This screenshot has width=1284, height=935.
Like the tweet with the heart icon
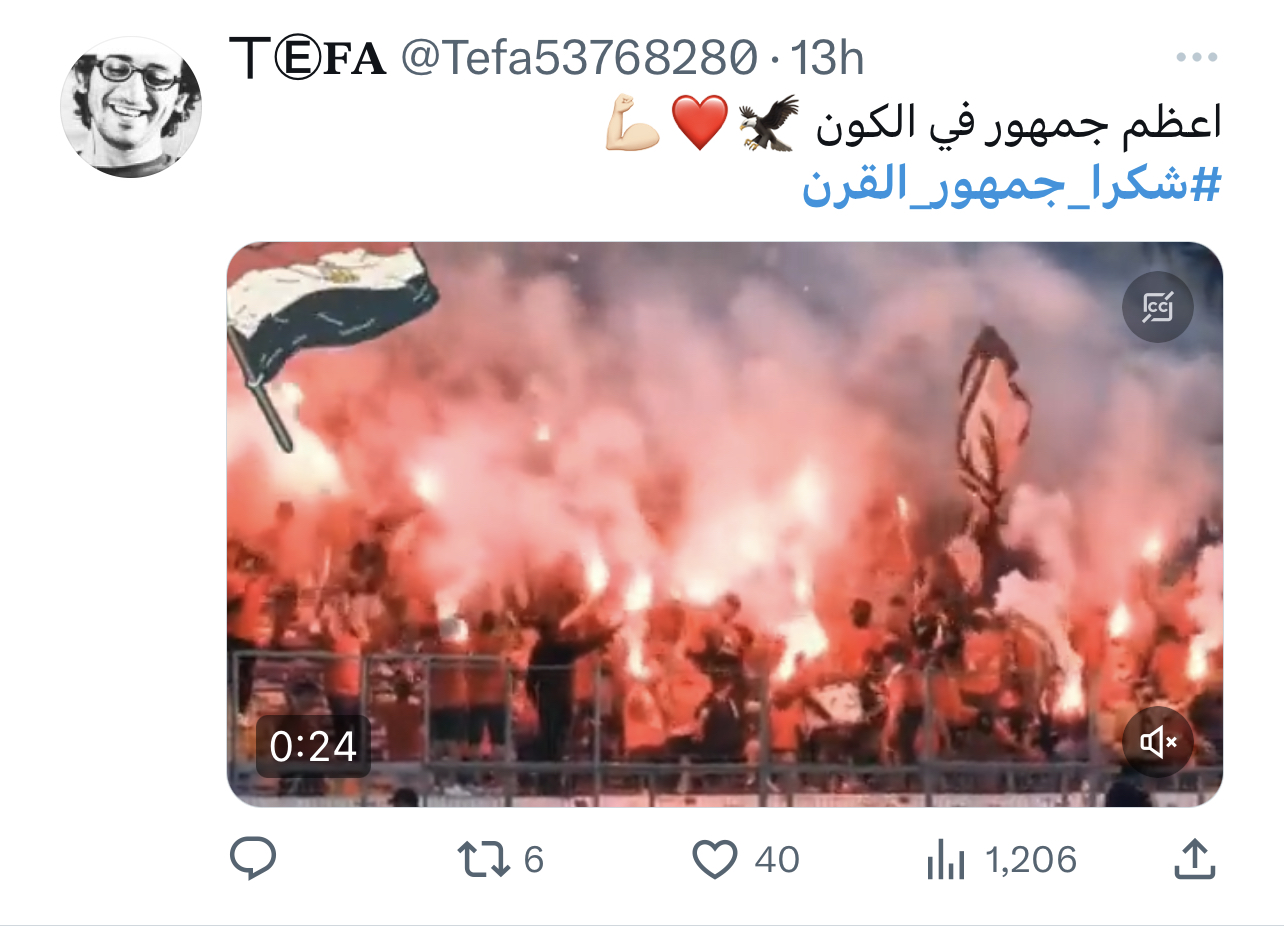tap(715, 860)
